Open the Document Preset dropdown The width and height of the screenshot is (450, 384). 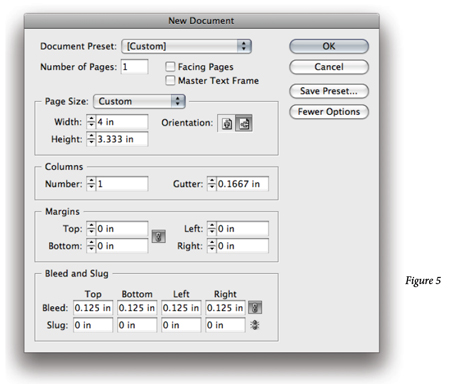(187, 46)
